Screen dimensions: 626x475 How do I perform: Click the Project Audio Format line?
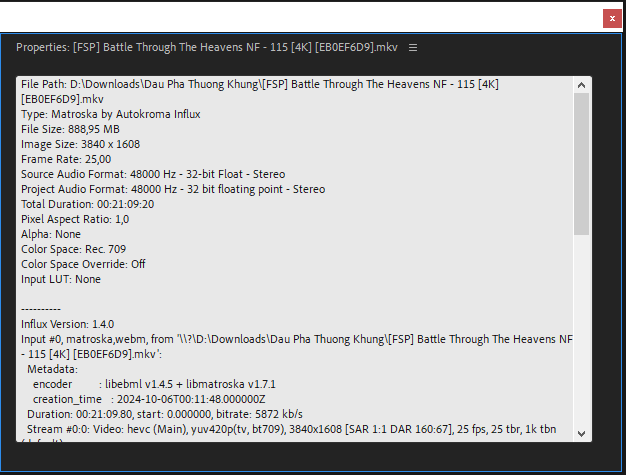pos(172,189)
